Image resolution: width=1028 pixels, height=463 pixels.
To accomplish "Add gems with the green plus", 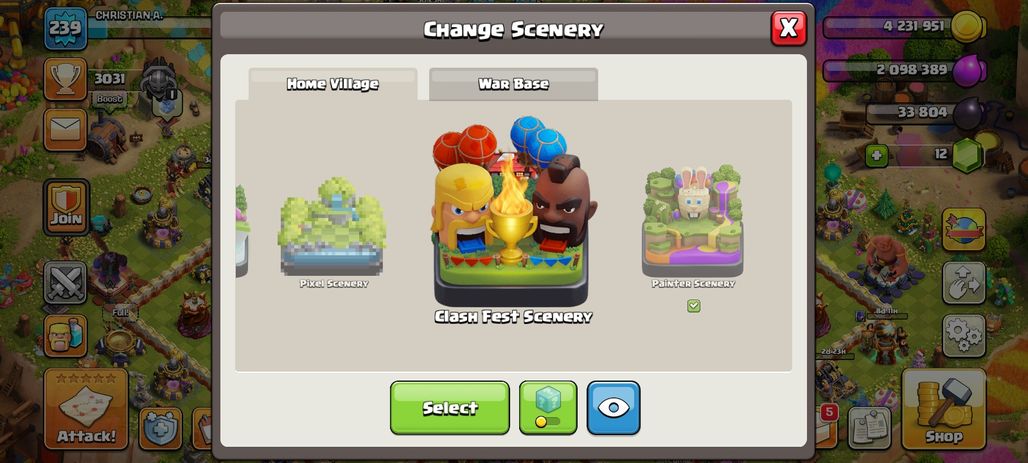I will click(x=877, y=156).
